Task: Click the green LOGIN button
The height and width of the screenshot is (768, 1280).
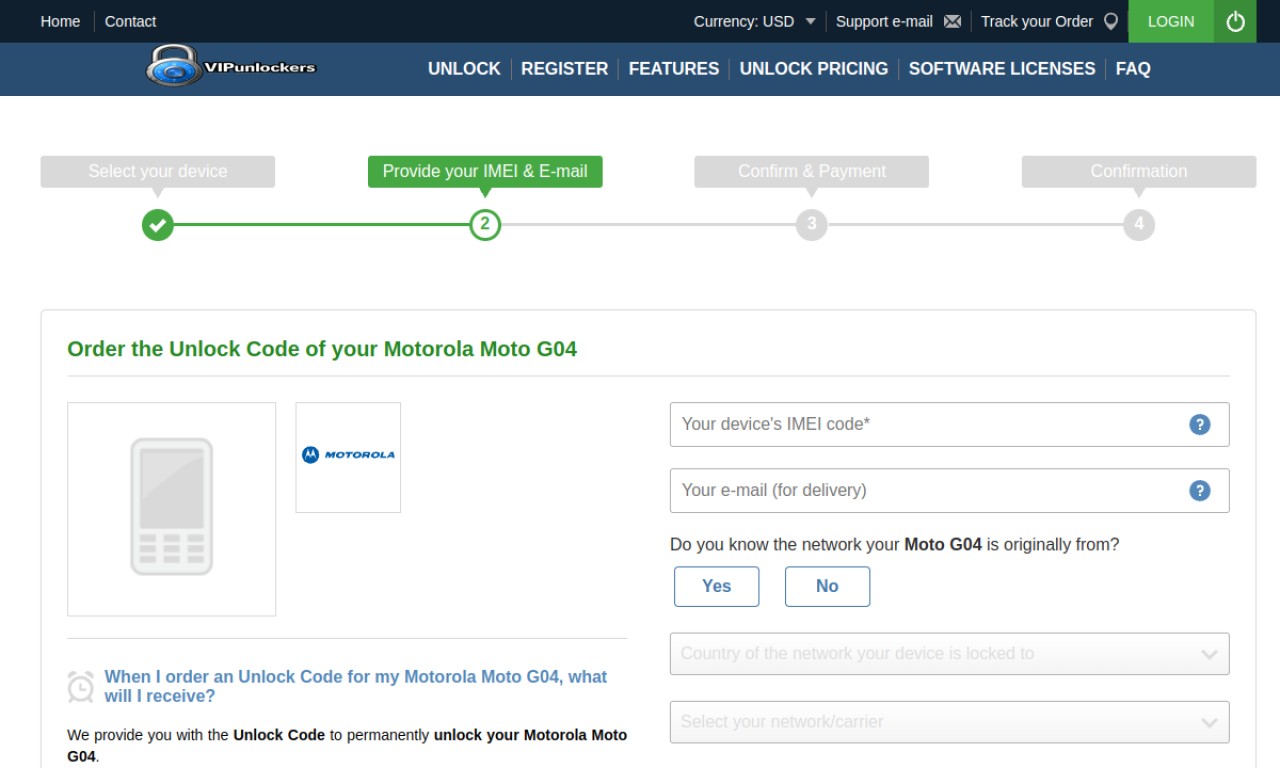Action: click(x=1171, y=21)
